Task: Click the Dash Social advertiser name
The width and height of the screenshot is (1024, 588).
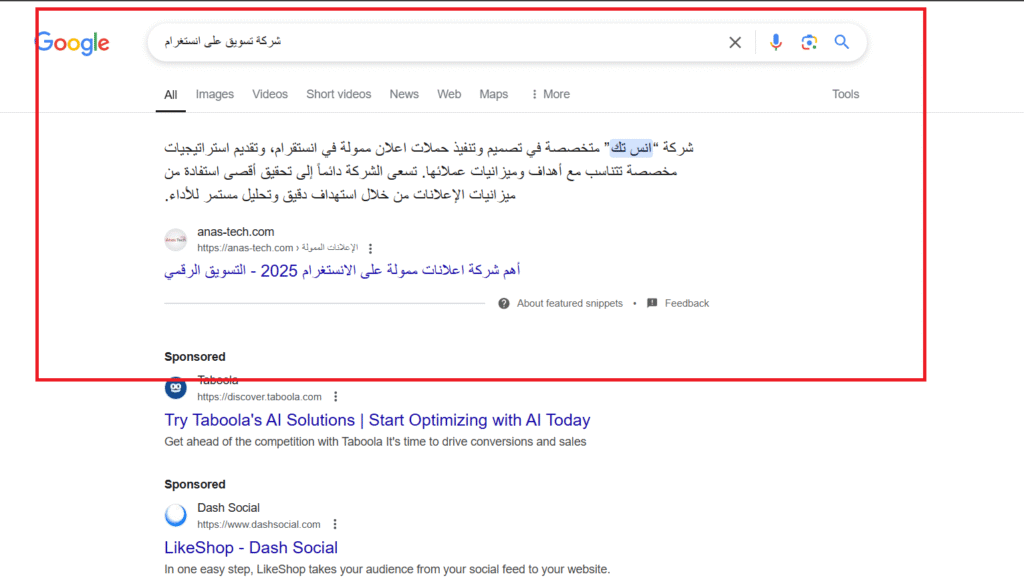Action: 228,508
